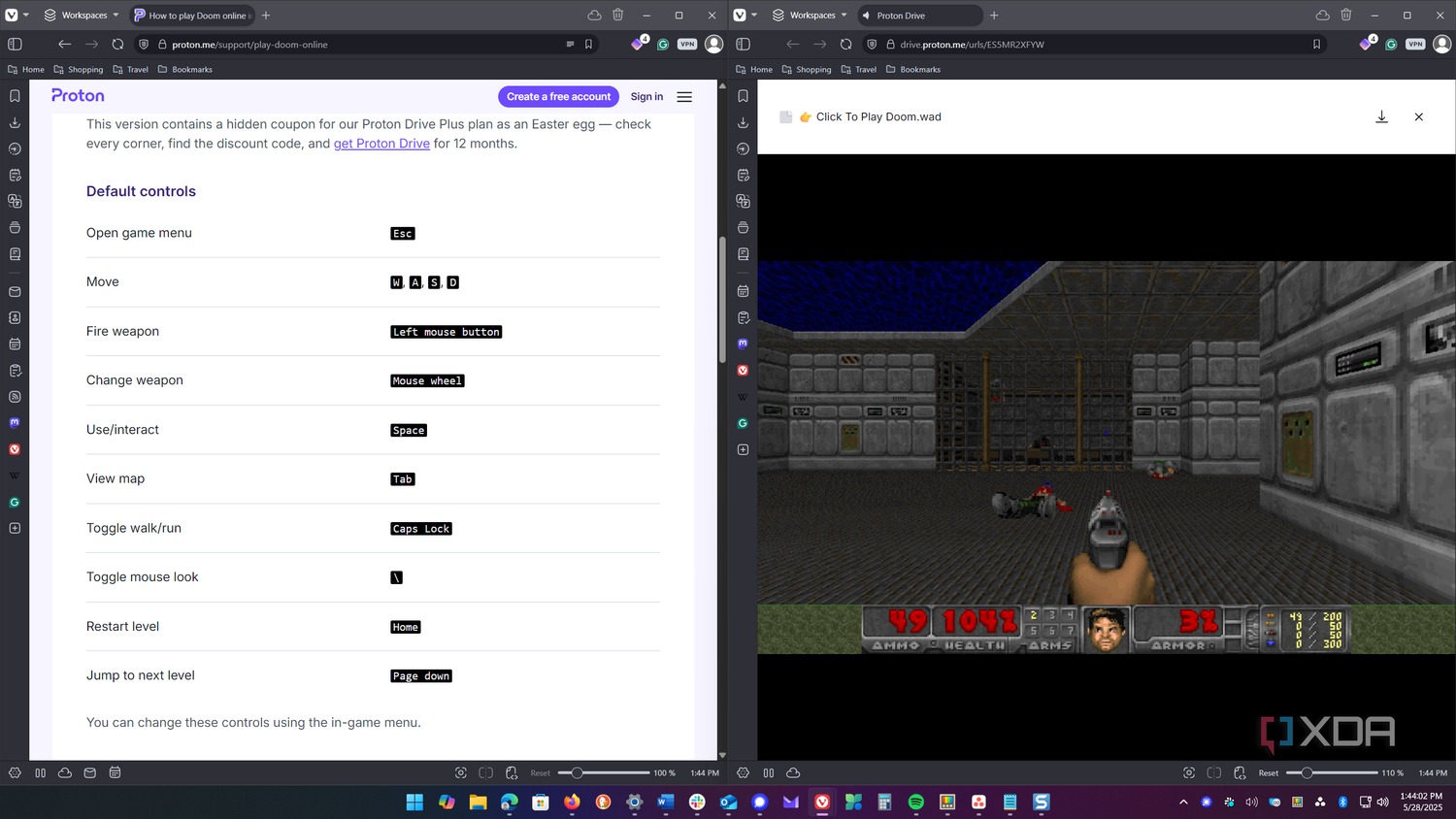
Task: Bookmark the Proton Drive page
Action: point(1316,44)
